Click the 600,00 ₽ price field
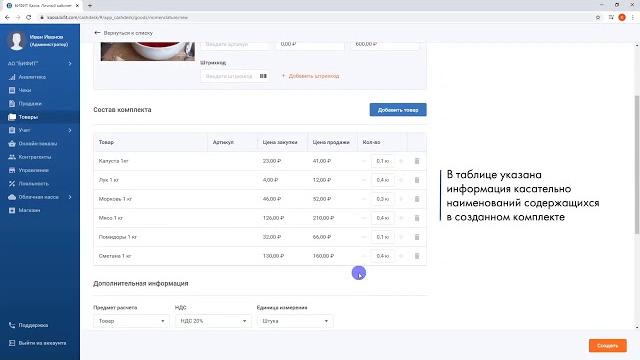This screenshot has height=360, width=640. click(x=384, y=44)
